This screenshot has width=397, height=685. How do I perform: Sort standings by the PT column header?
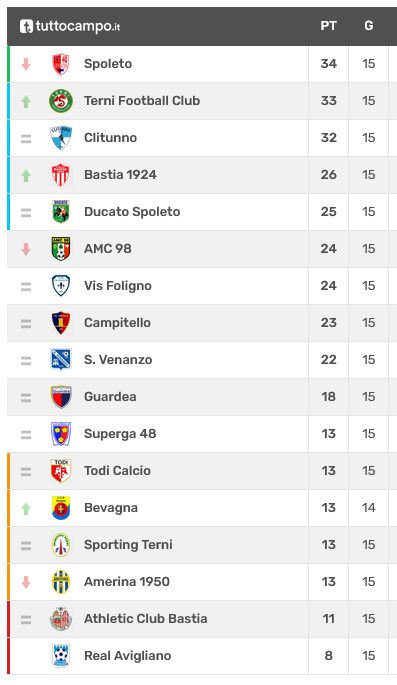(328, 26)
